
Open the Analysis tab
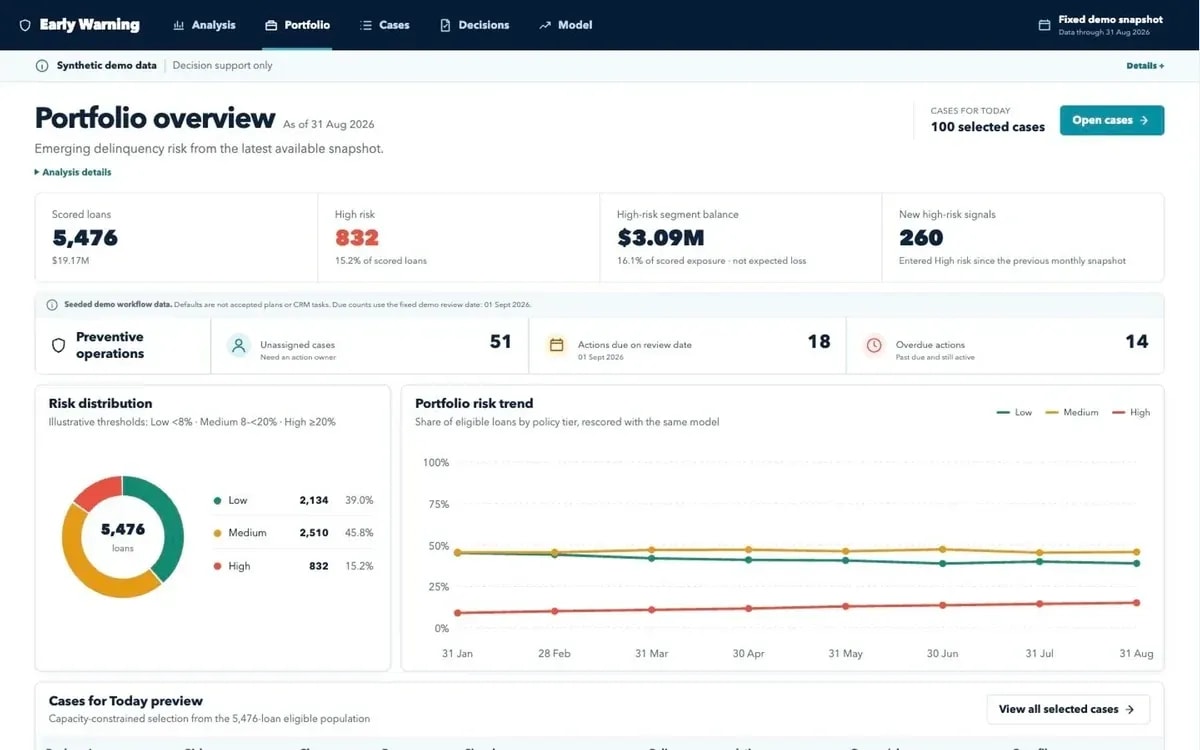tap(204, 25)
